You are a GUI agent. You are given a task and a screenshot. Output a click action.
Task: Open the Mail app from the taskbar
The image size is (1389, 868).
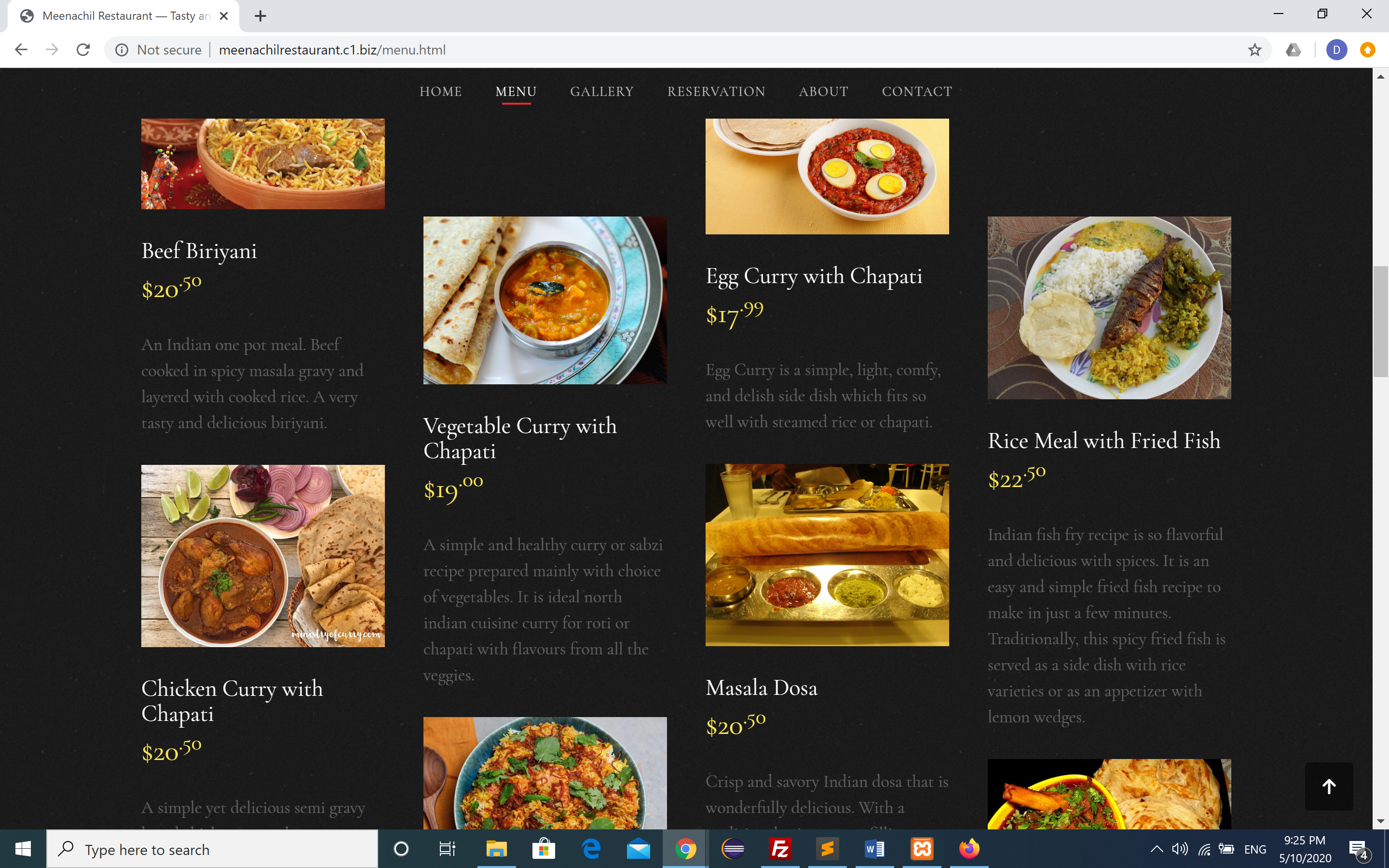pos(638,849)
